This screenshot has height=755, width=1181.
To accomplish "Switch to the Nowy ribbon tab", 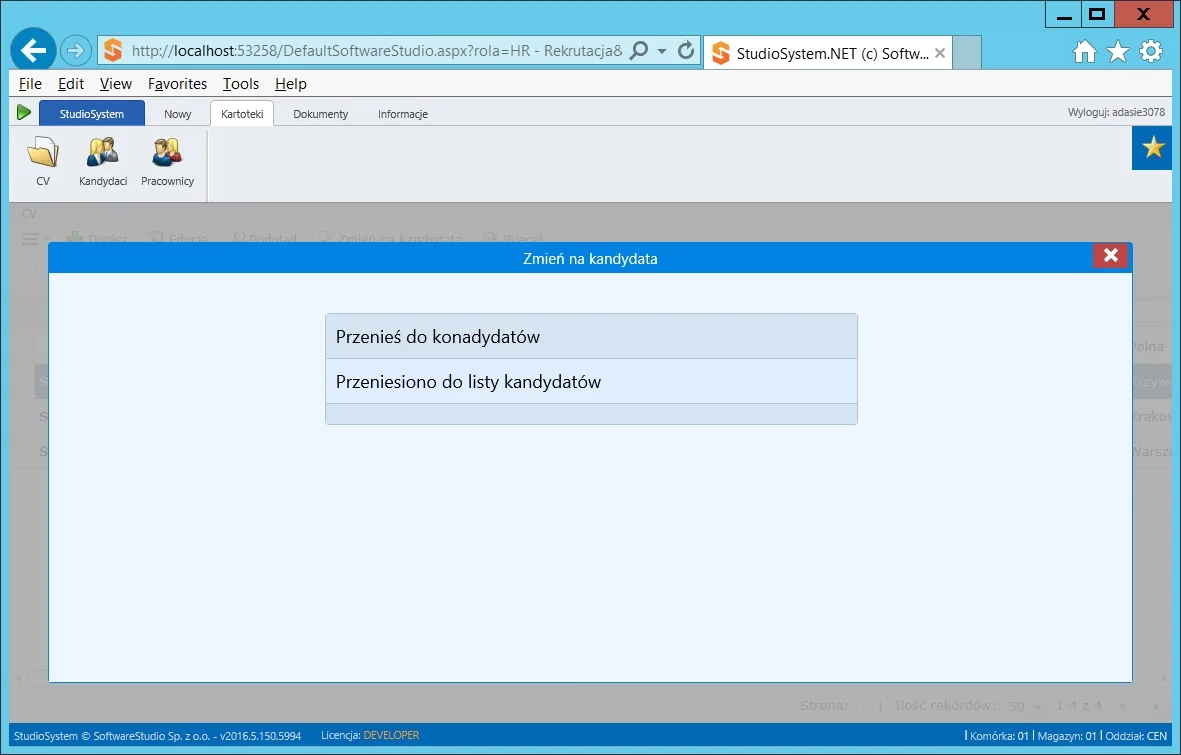I will point(178,114).
